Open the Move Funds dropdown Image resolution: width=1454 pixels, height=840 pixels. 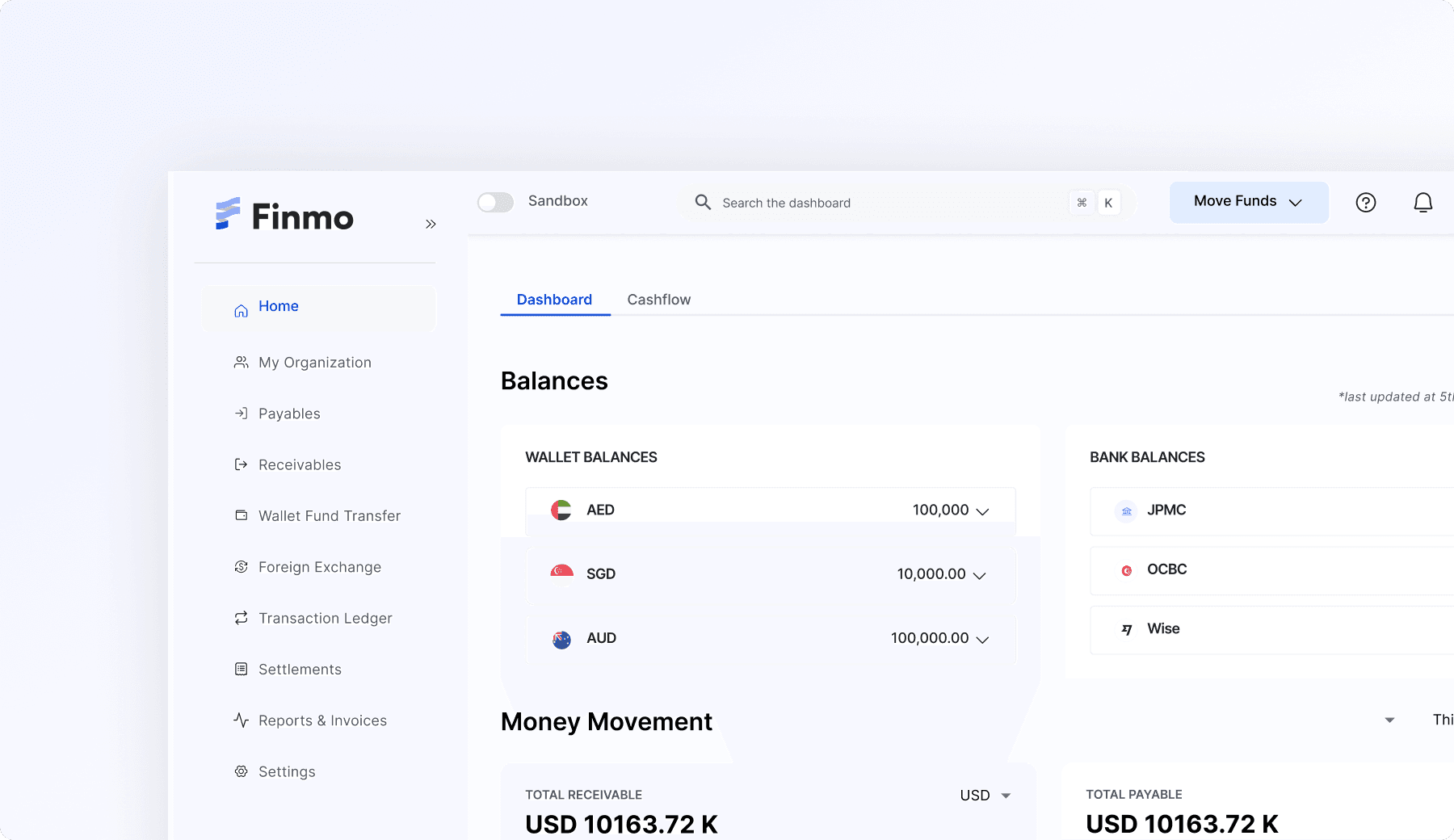click(x=1249, y=202)
